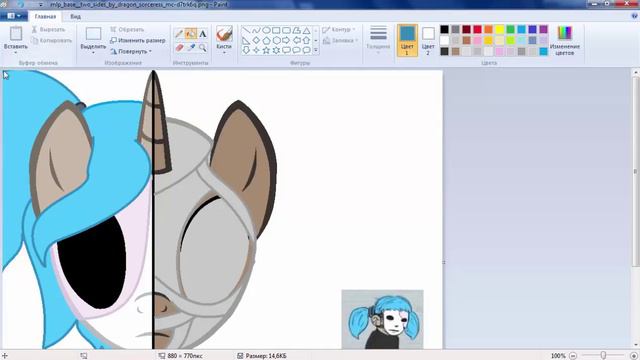
Task: Choose the Down arrow shape
Action: tap(246, 50)
